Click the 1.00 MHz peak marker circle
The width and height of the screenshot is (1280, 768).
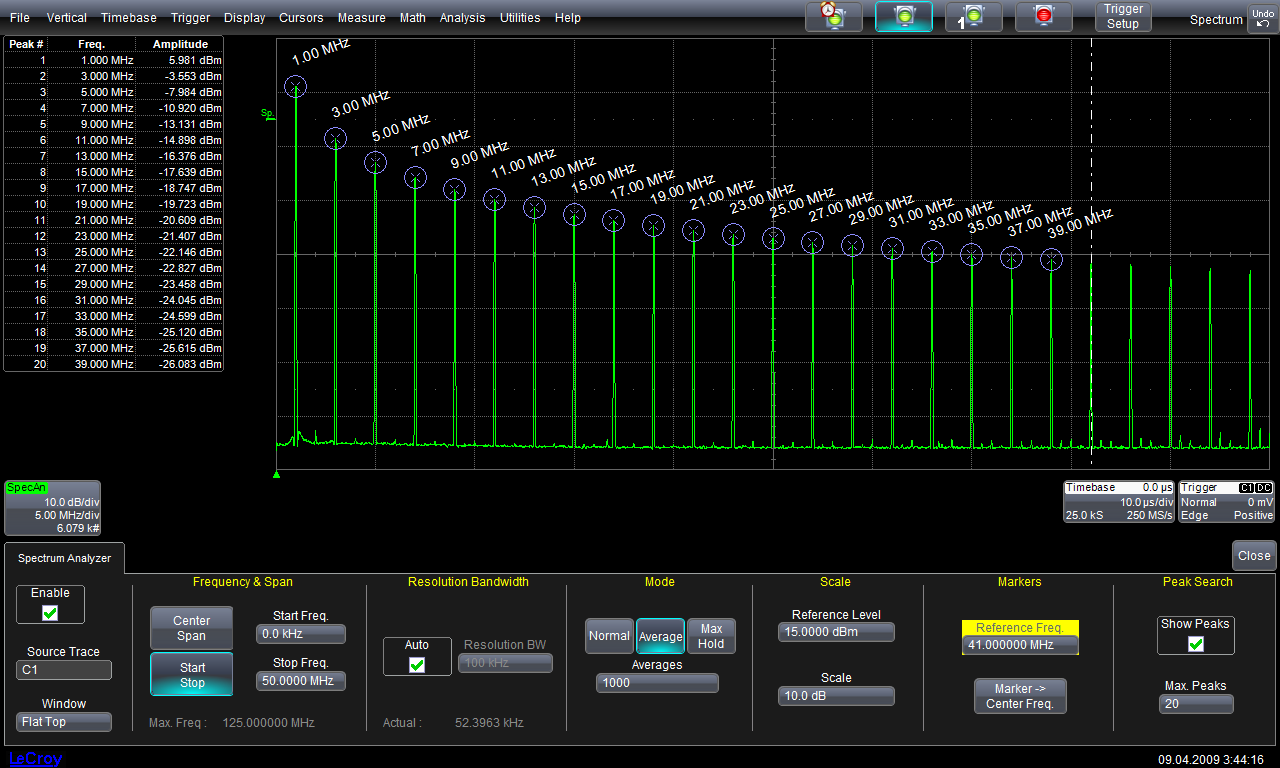pos(295,86)
